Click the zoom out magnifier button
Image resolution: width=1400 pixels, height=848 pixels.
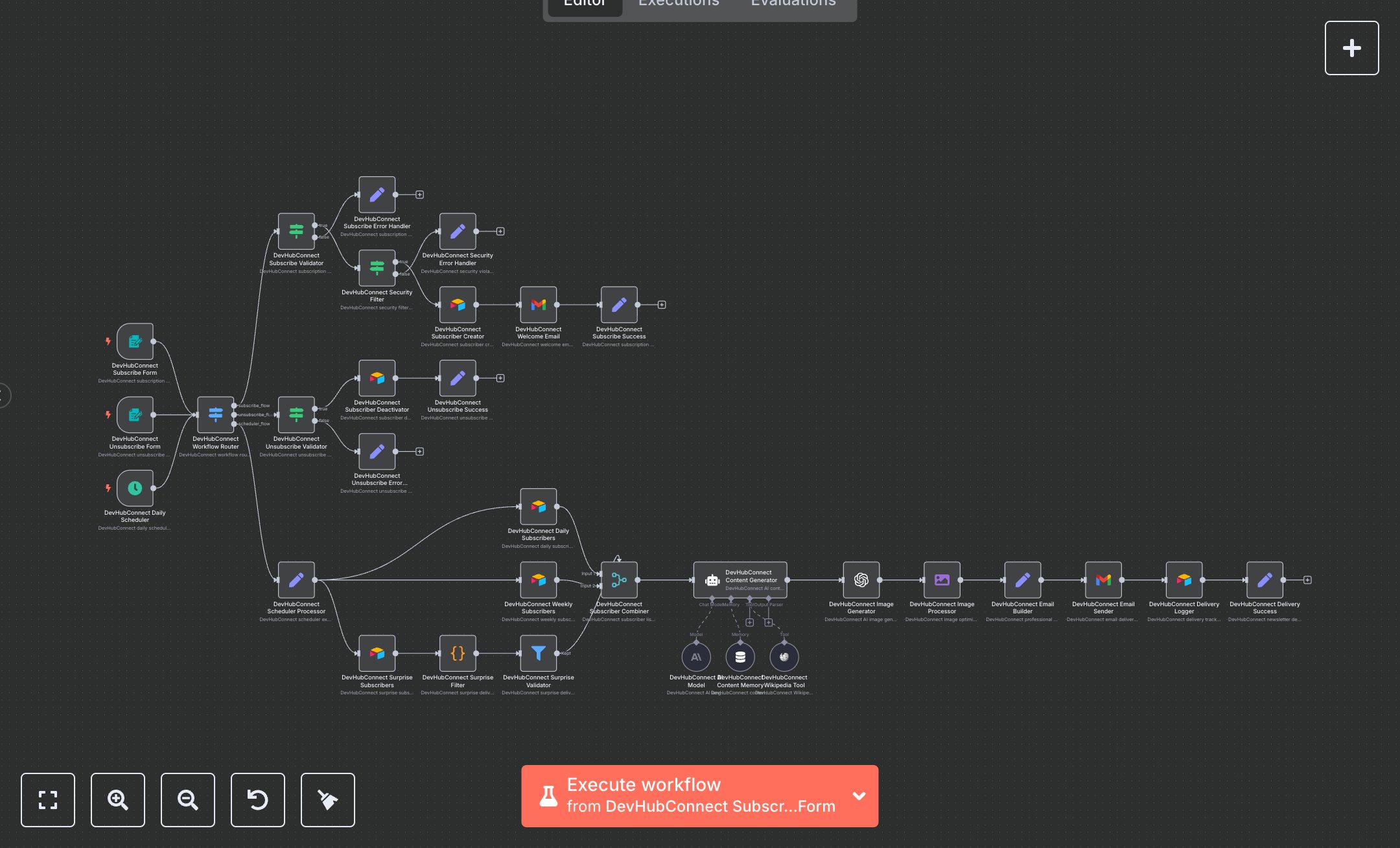188,799
